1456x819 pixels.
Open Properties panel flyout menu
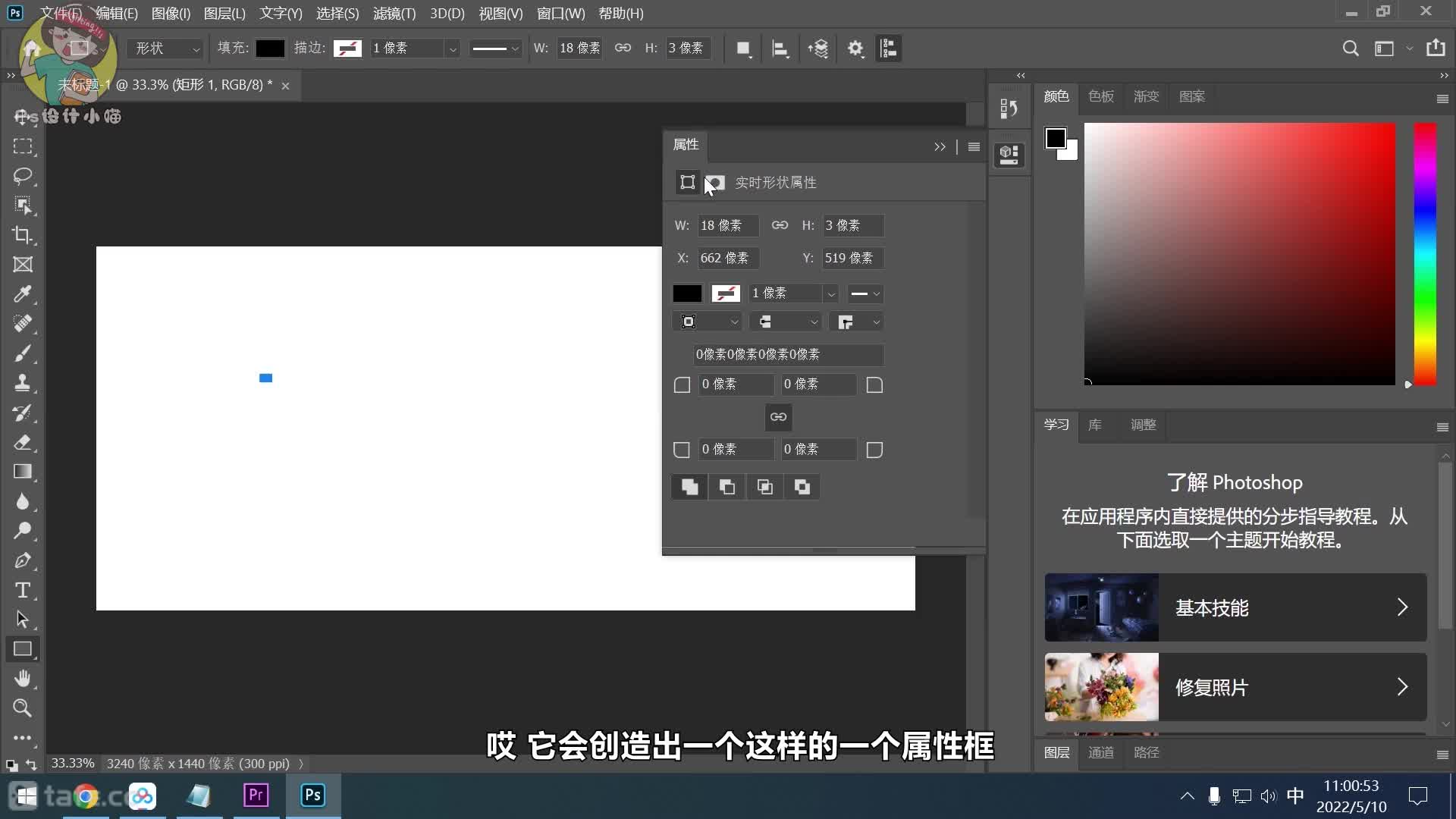click(974, 146)
